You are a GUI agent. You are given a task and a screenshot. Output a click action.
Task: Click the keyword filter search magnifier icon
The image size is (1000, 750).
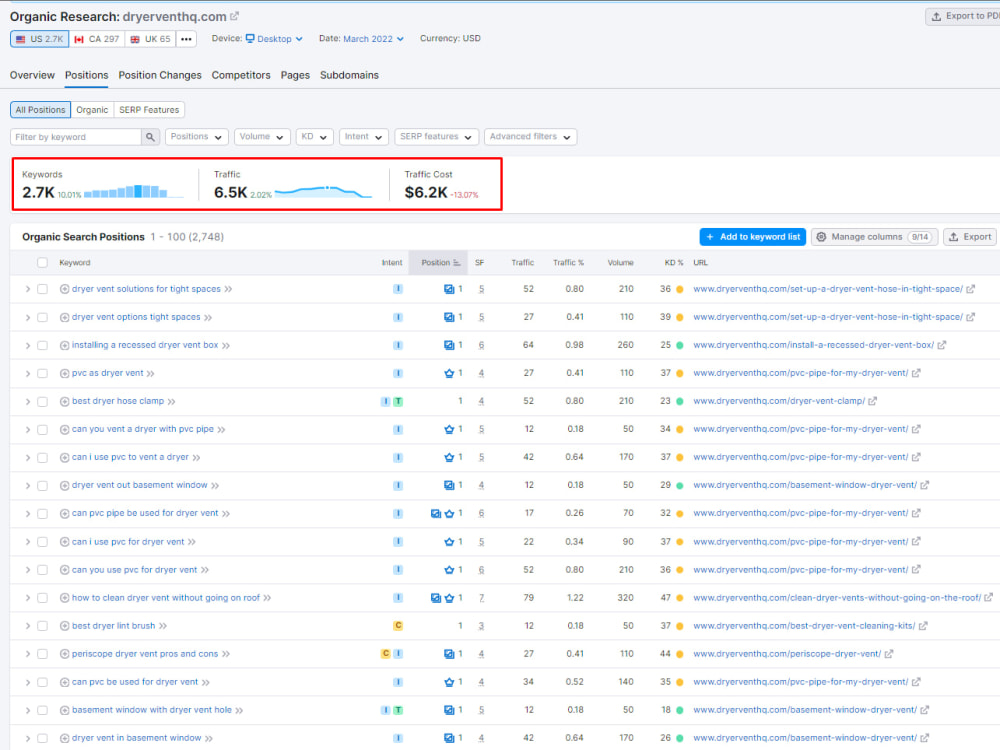tap(150, 137)
